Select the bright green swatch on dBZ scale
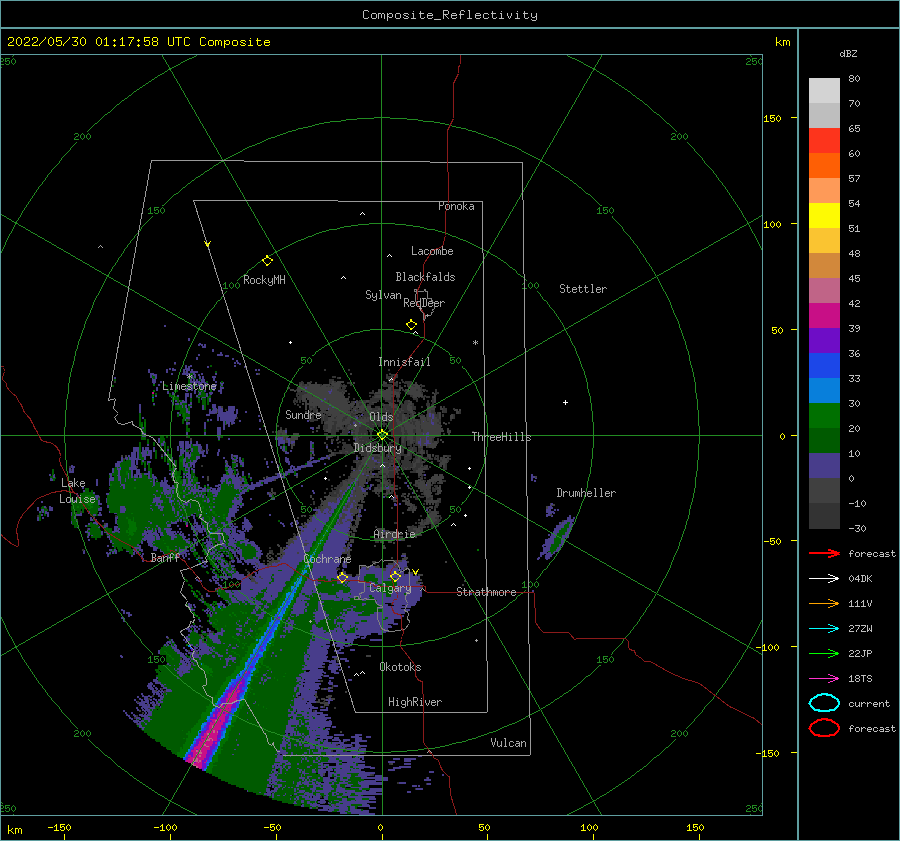The image size is (900, 841). tap(824, 416)
